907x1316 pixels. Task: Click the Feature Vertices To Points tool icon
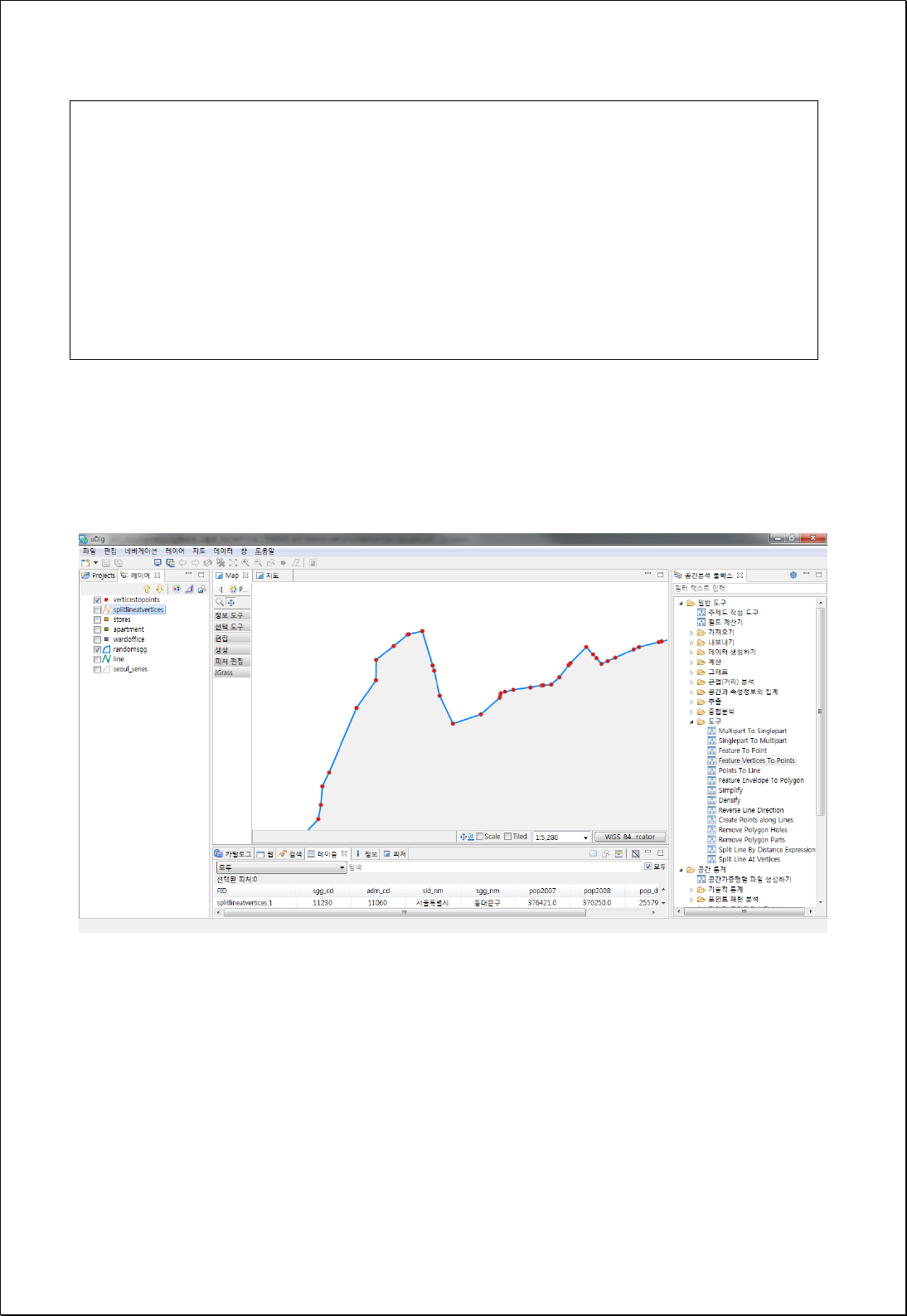point(711,760)
